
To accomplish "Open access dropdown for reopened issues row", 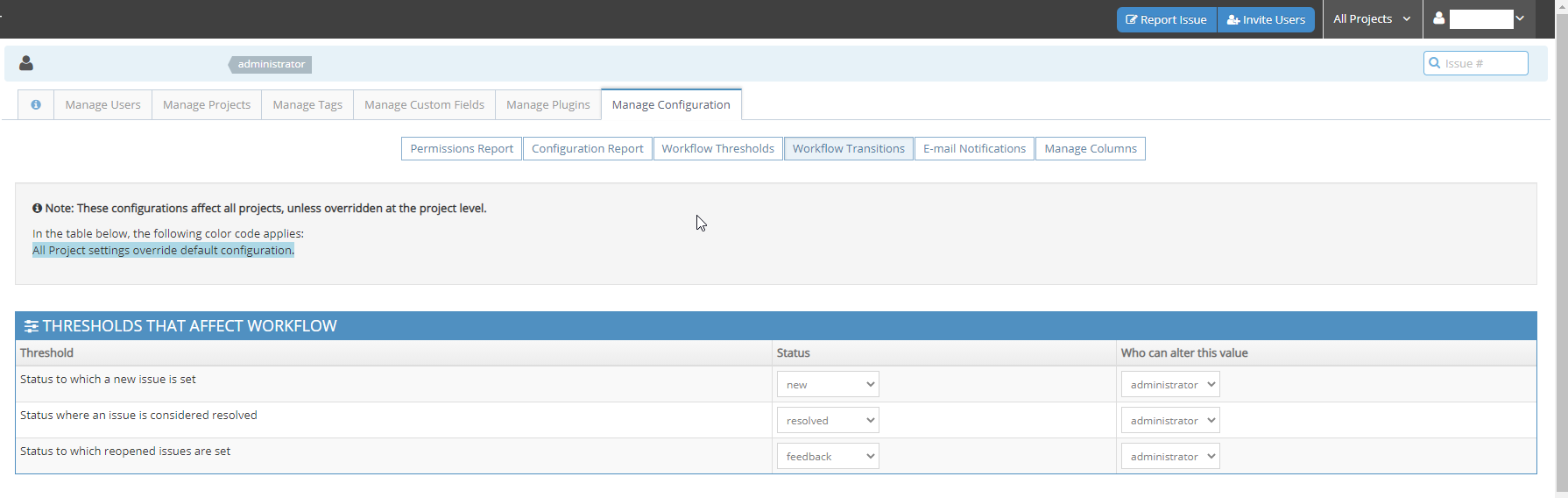I will click(x=1169, y=456).
